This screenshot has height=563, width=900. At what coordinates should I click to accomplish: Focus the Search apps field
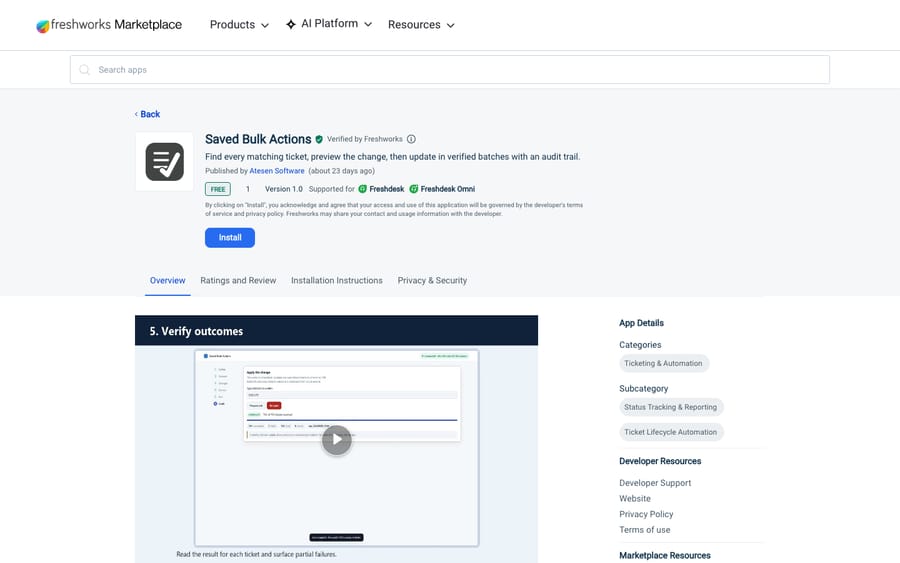point(449,69)
